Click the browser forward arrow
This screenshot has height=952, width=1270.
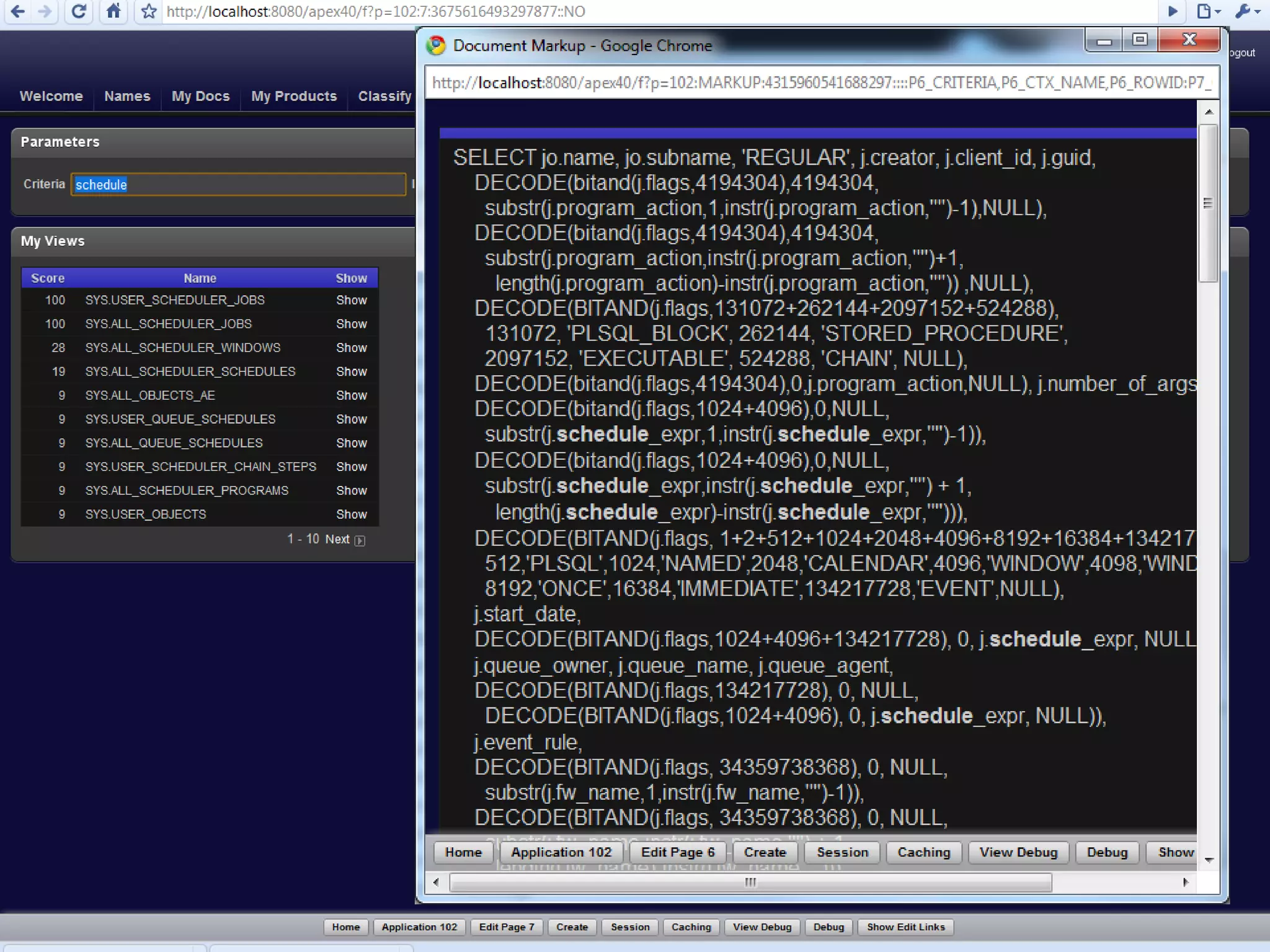click(x=45, y=12)
